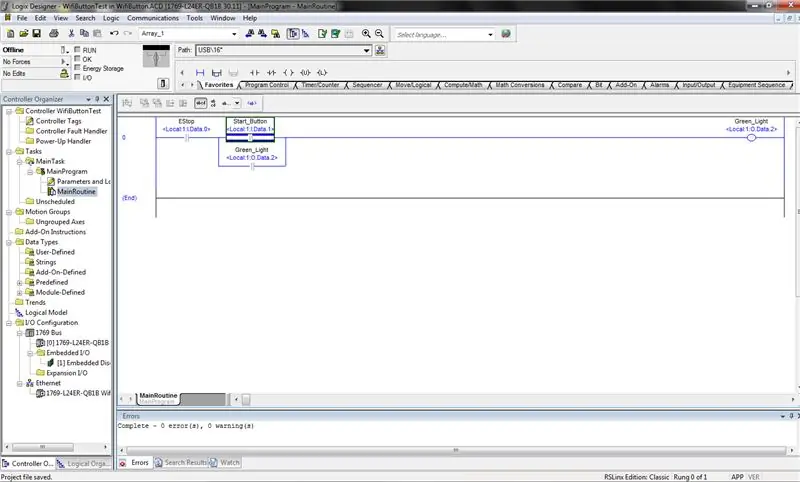
Task: Insert an Output Energize coil instruction
Action: (288, 72)
